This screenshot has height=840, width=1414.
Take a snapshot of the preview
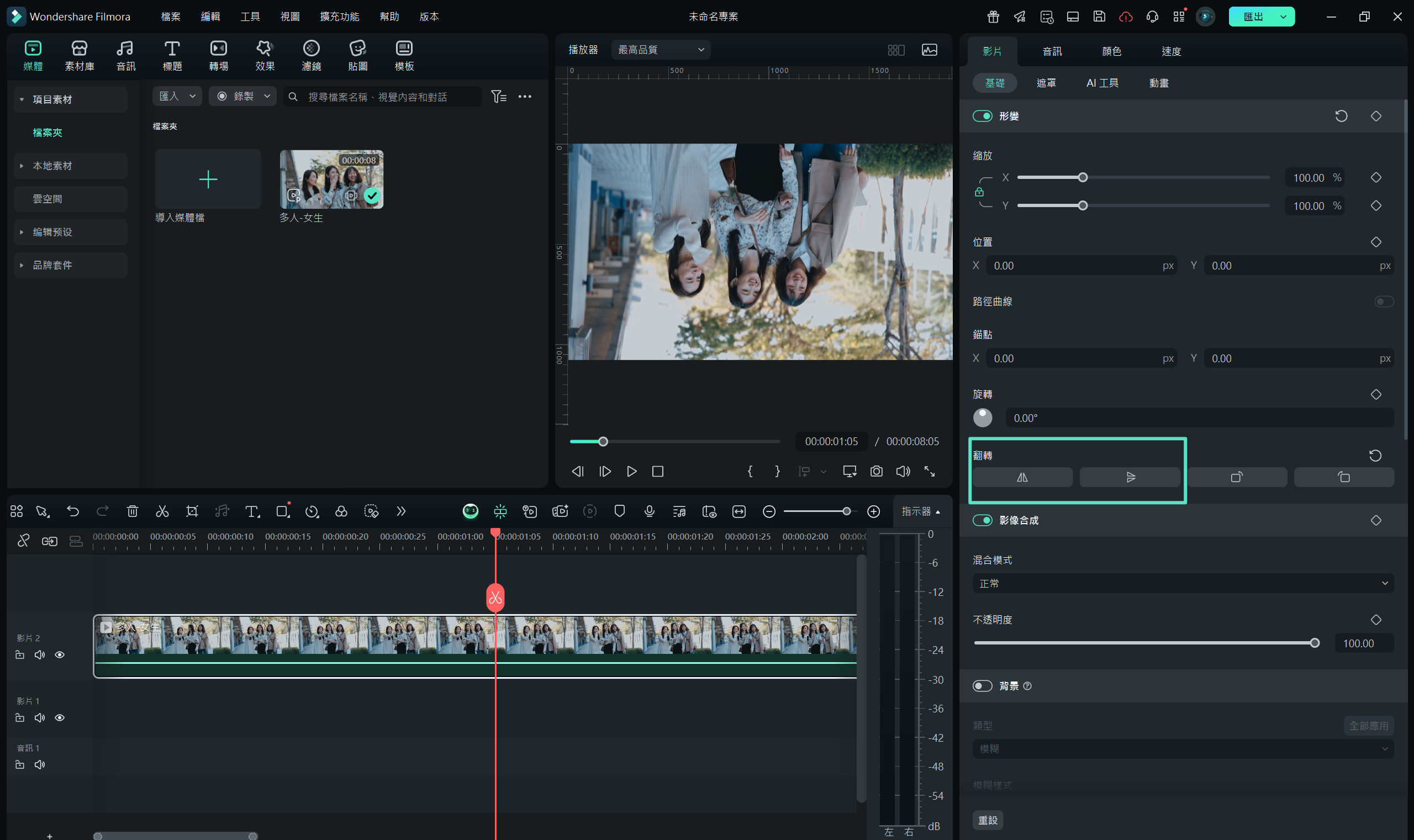tap(875, 471)
